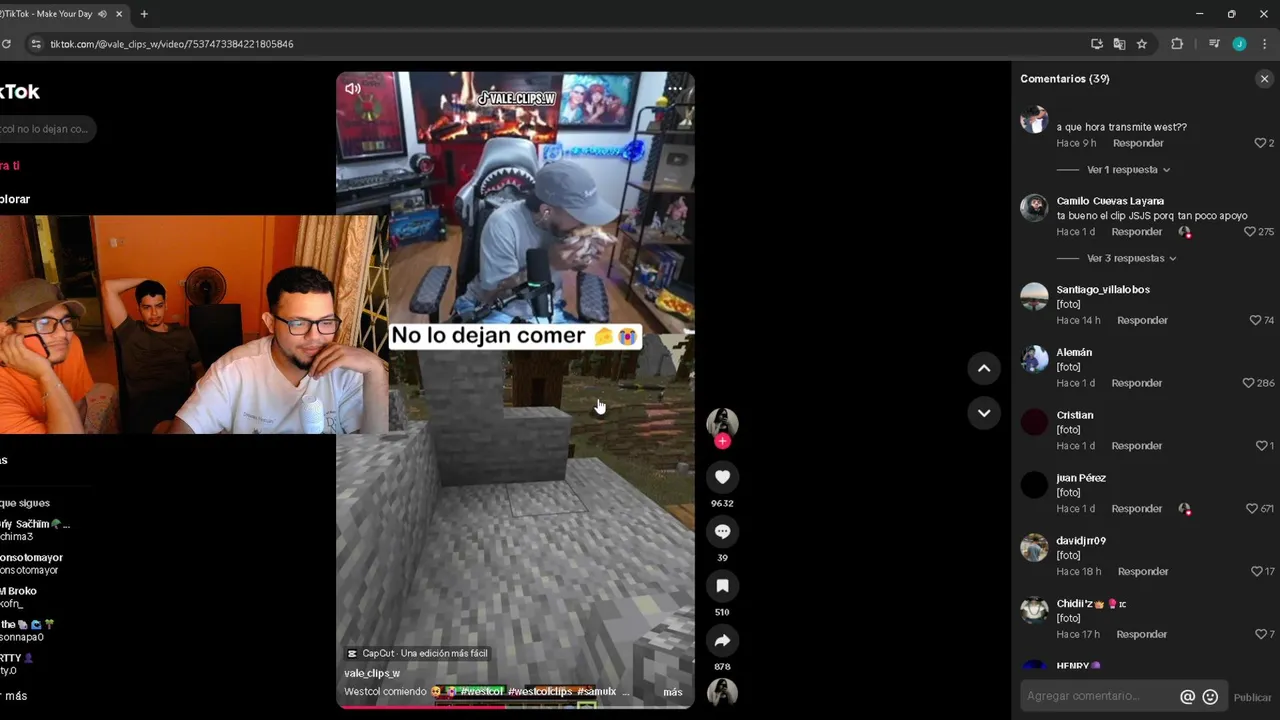Open Chrome media controls icon

1214,44
